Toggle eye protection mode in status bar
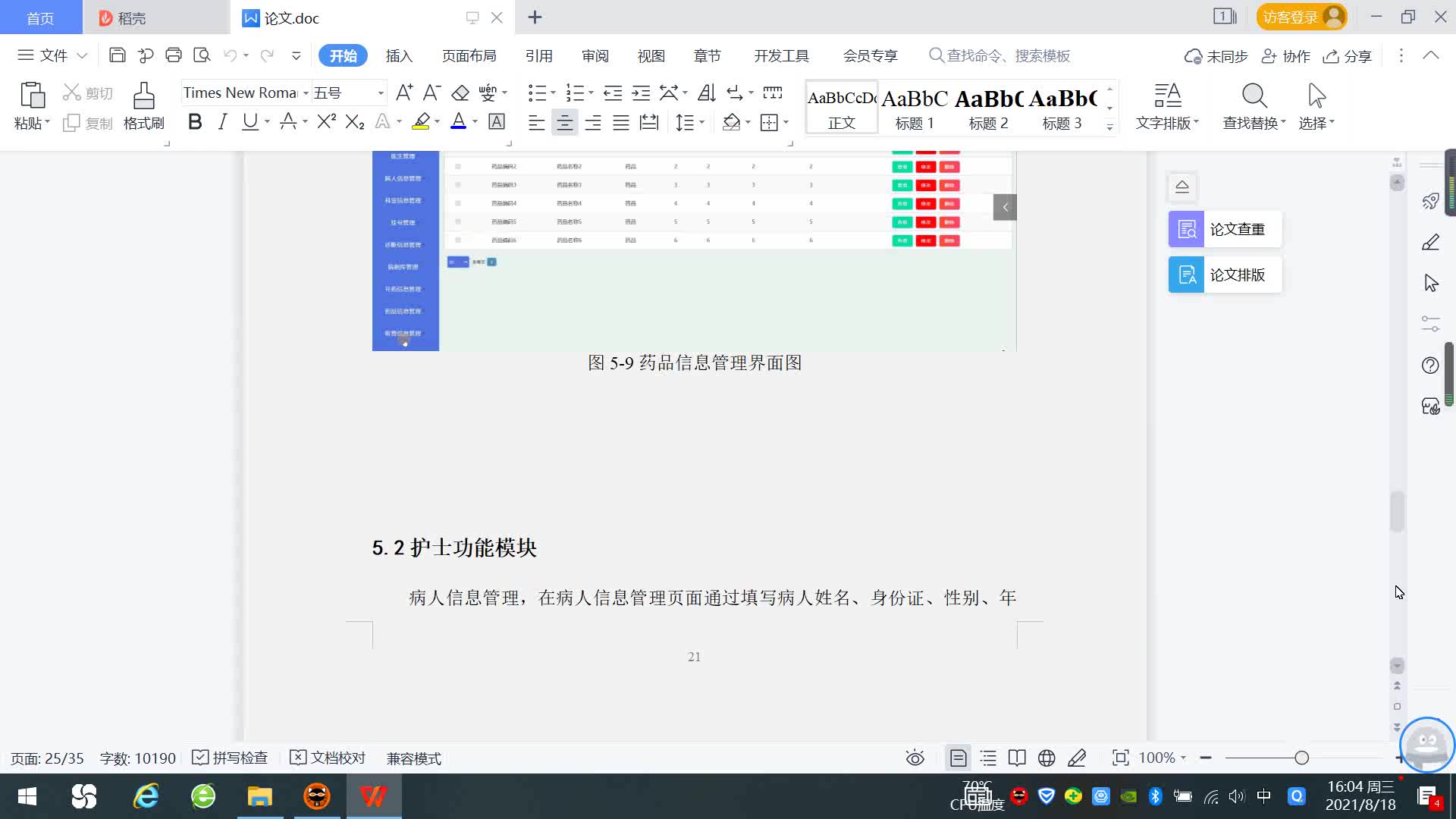The image size is (1456, 819). (x=915, y=758)
